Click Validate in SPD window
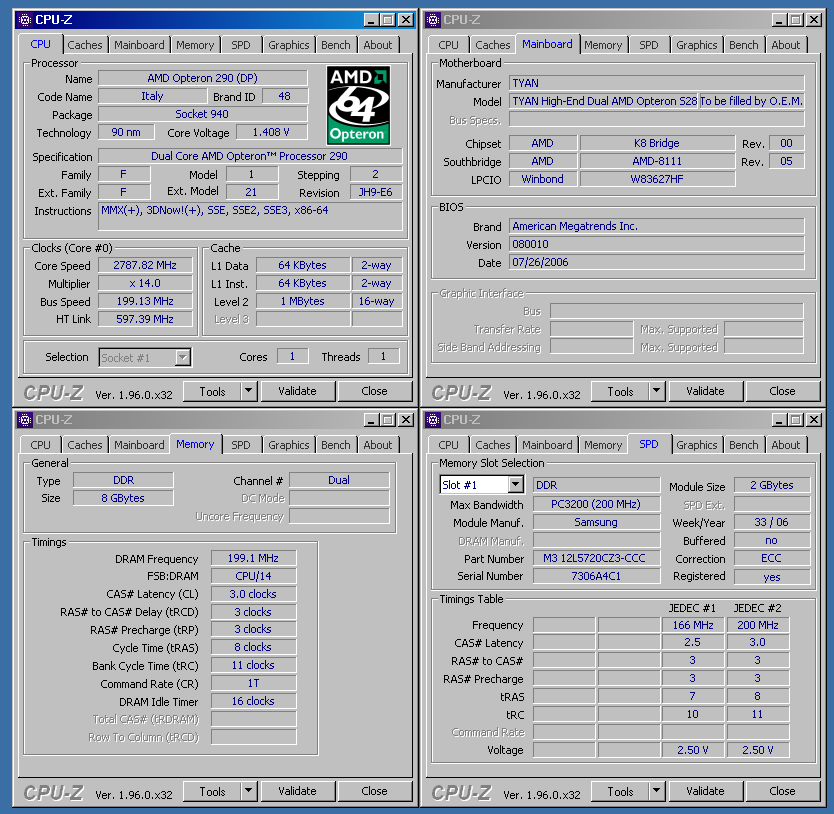Screen dimensions: 834x814 tap(705, 791)
